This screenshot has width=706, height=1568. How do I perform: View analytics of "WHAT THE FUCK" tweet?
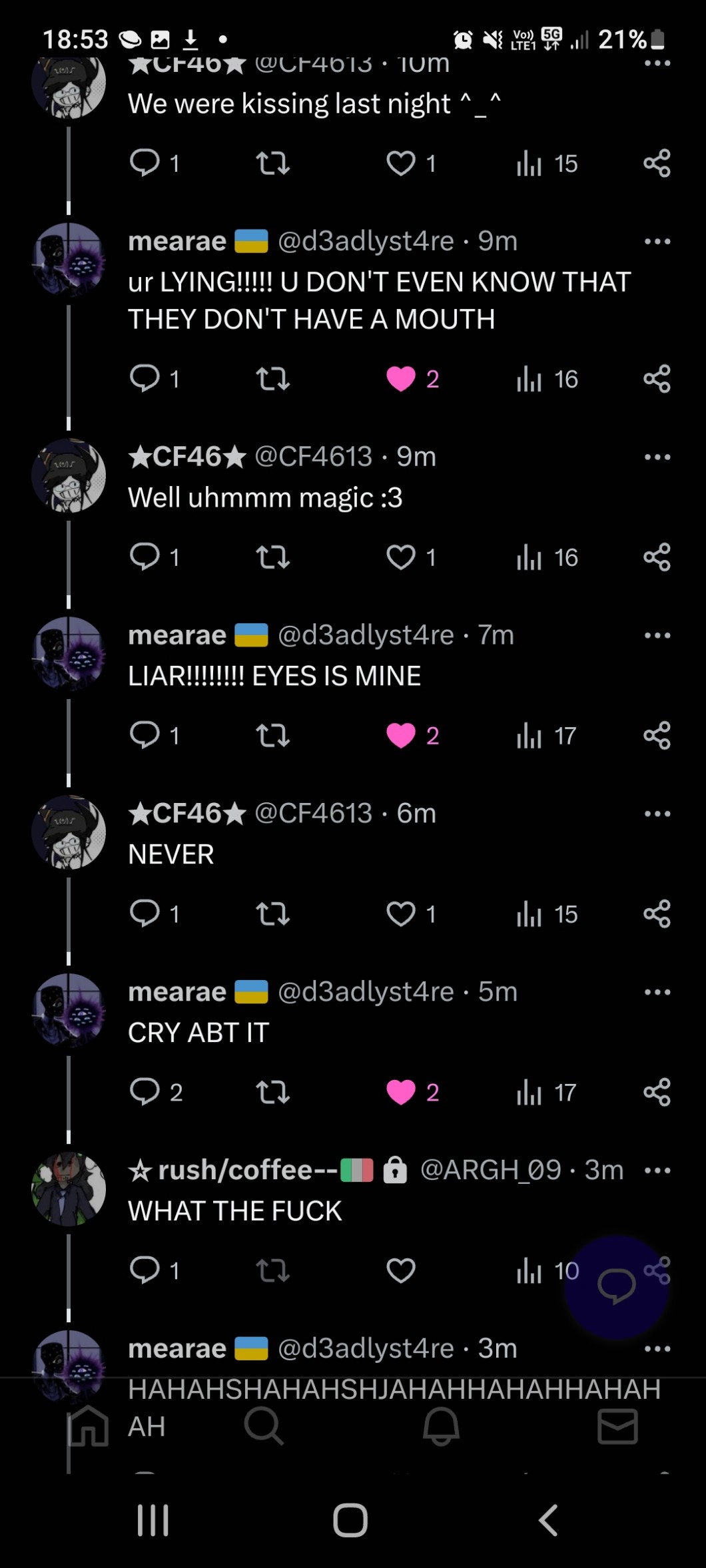click(x=547, y=1270)
